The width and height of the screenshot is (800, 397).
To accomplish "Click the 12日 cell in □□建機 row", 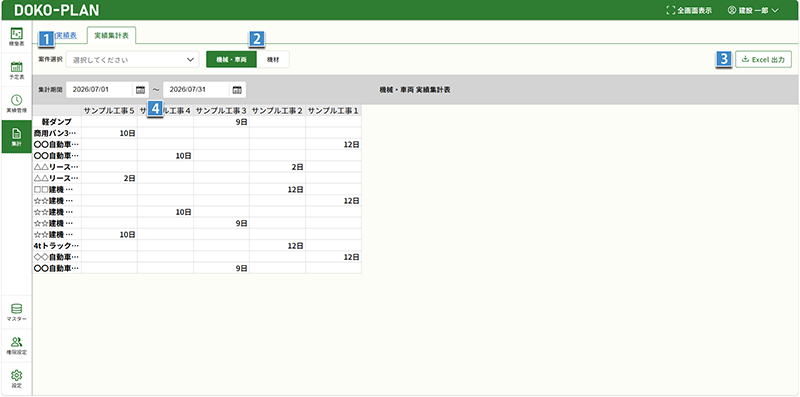I will pos(278,189).
